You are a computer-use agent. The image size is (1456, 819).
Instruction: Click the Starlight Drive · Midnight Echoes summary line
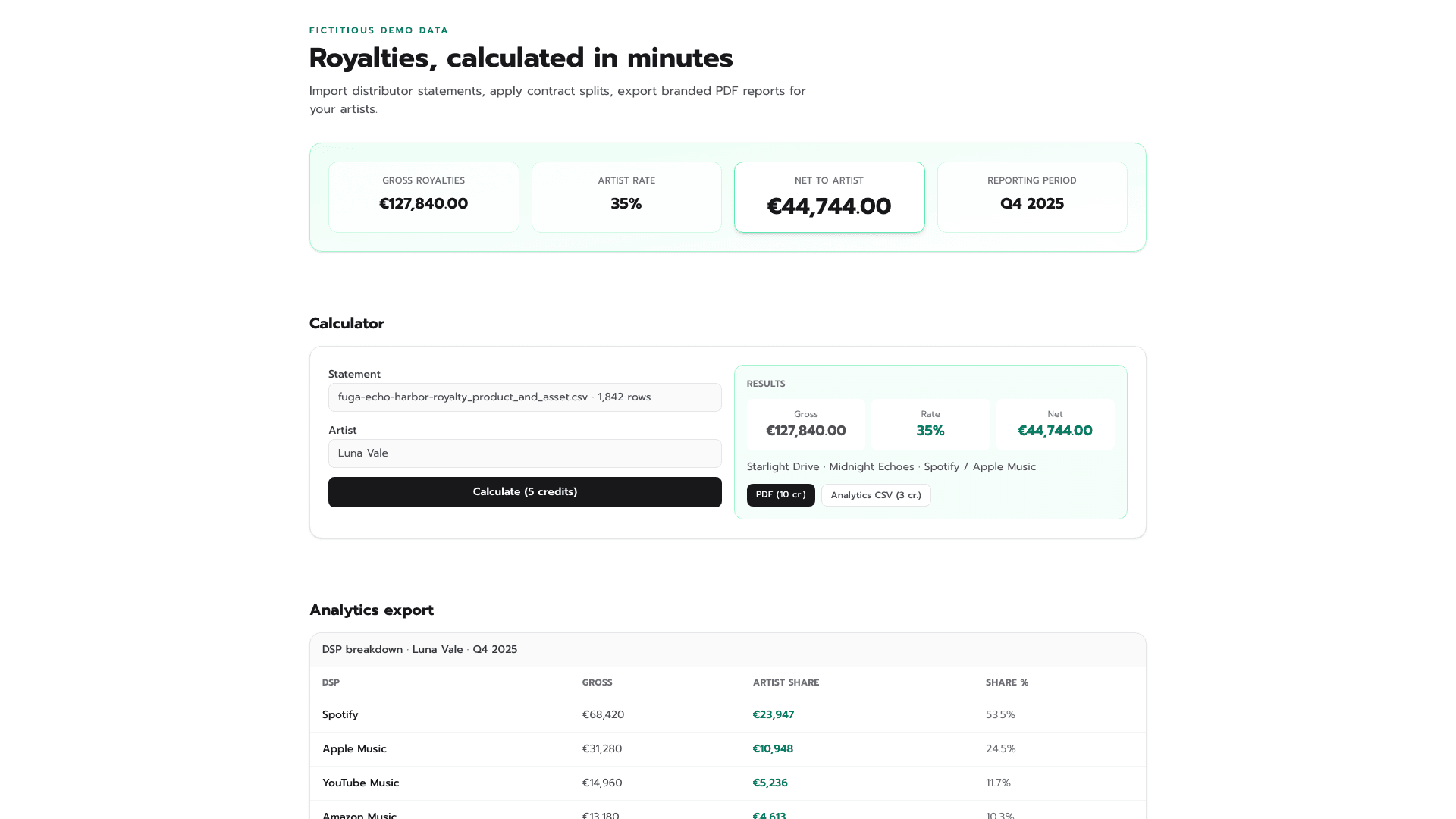click(x=891, y=467)
